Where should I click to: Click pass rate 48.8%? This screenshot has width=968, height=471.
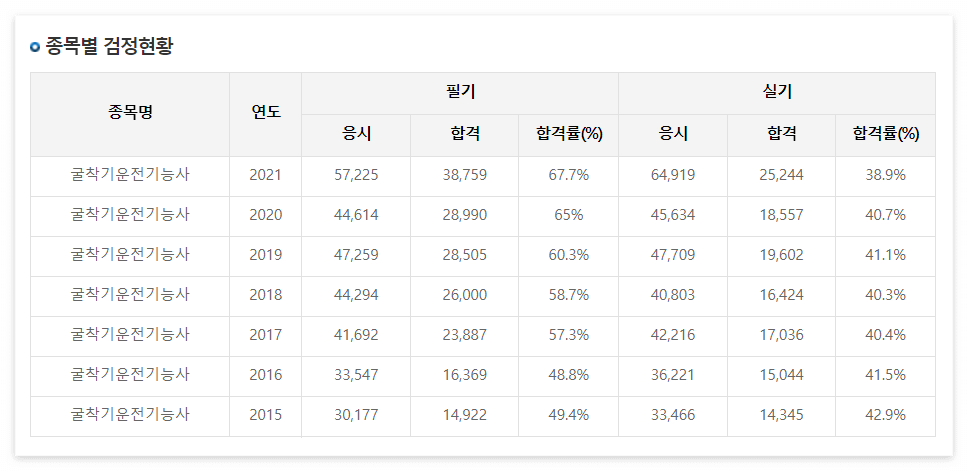coord(569,375)
